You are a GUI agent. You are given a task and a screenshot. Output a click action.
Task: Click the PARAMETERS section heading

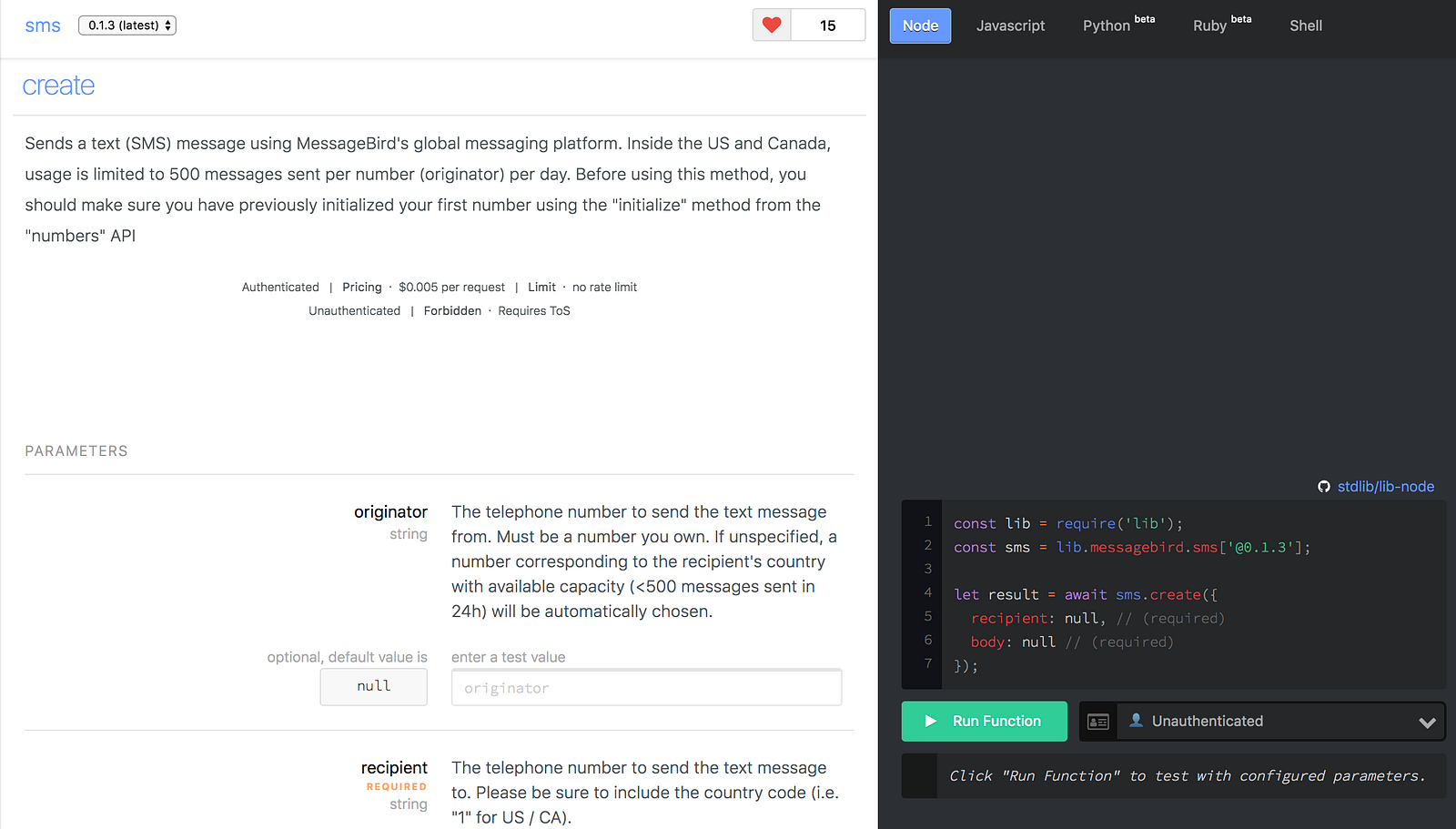76,451
